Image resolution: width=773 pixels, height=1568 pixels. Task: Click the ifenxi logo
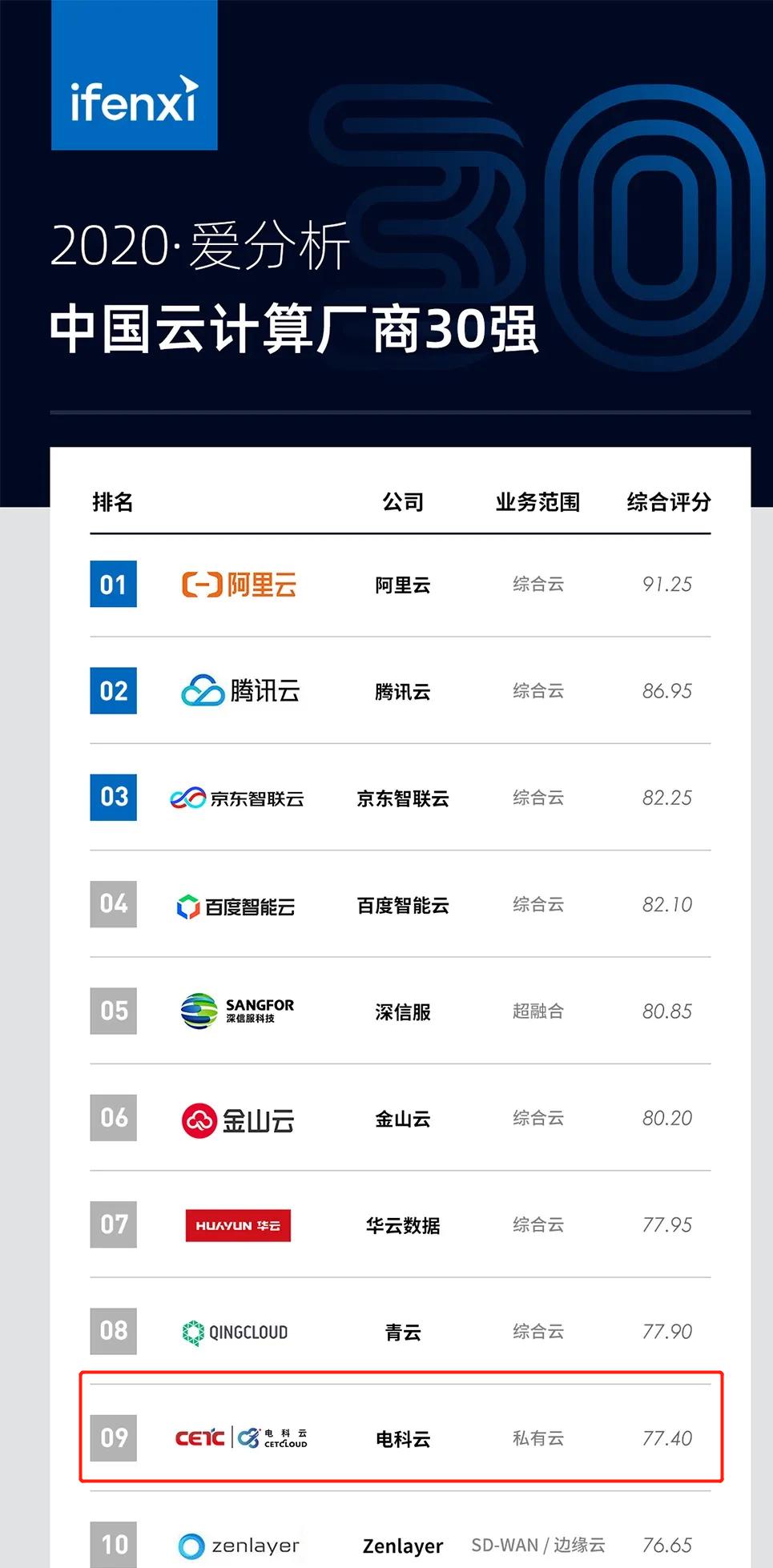[134, 74]
